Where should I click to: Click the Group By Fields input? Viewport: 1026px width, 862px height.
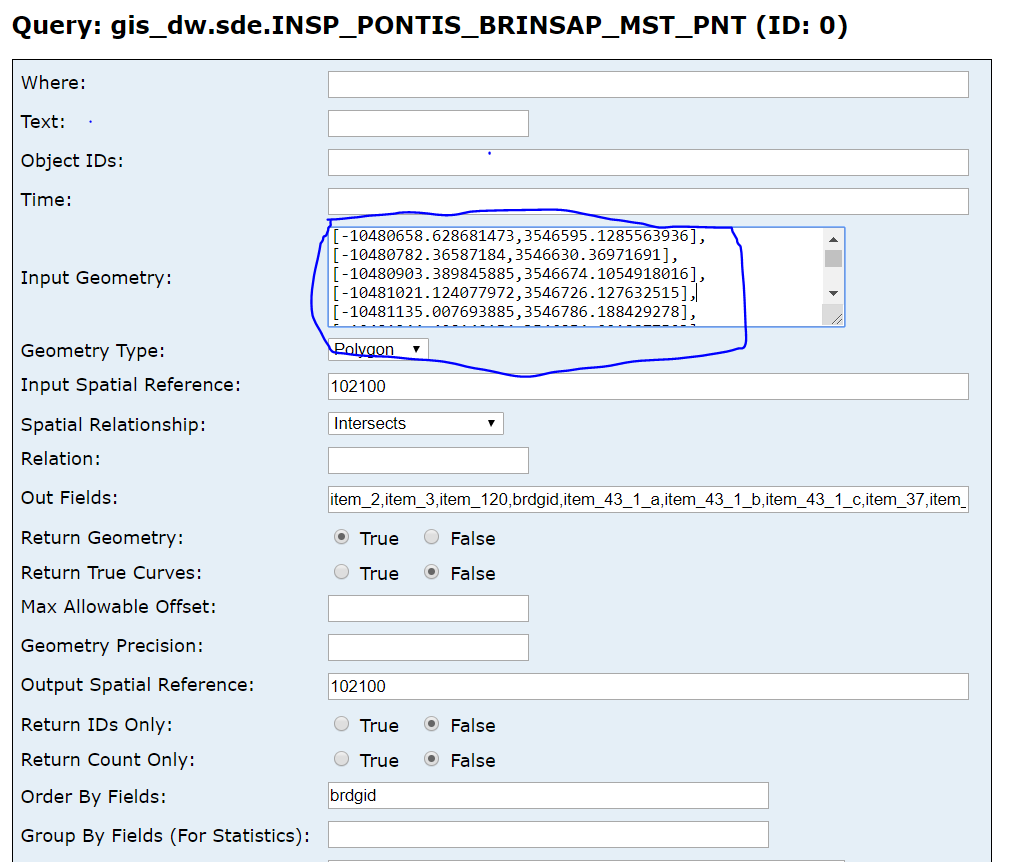coord(548,835)
